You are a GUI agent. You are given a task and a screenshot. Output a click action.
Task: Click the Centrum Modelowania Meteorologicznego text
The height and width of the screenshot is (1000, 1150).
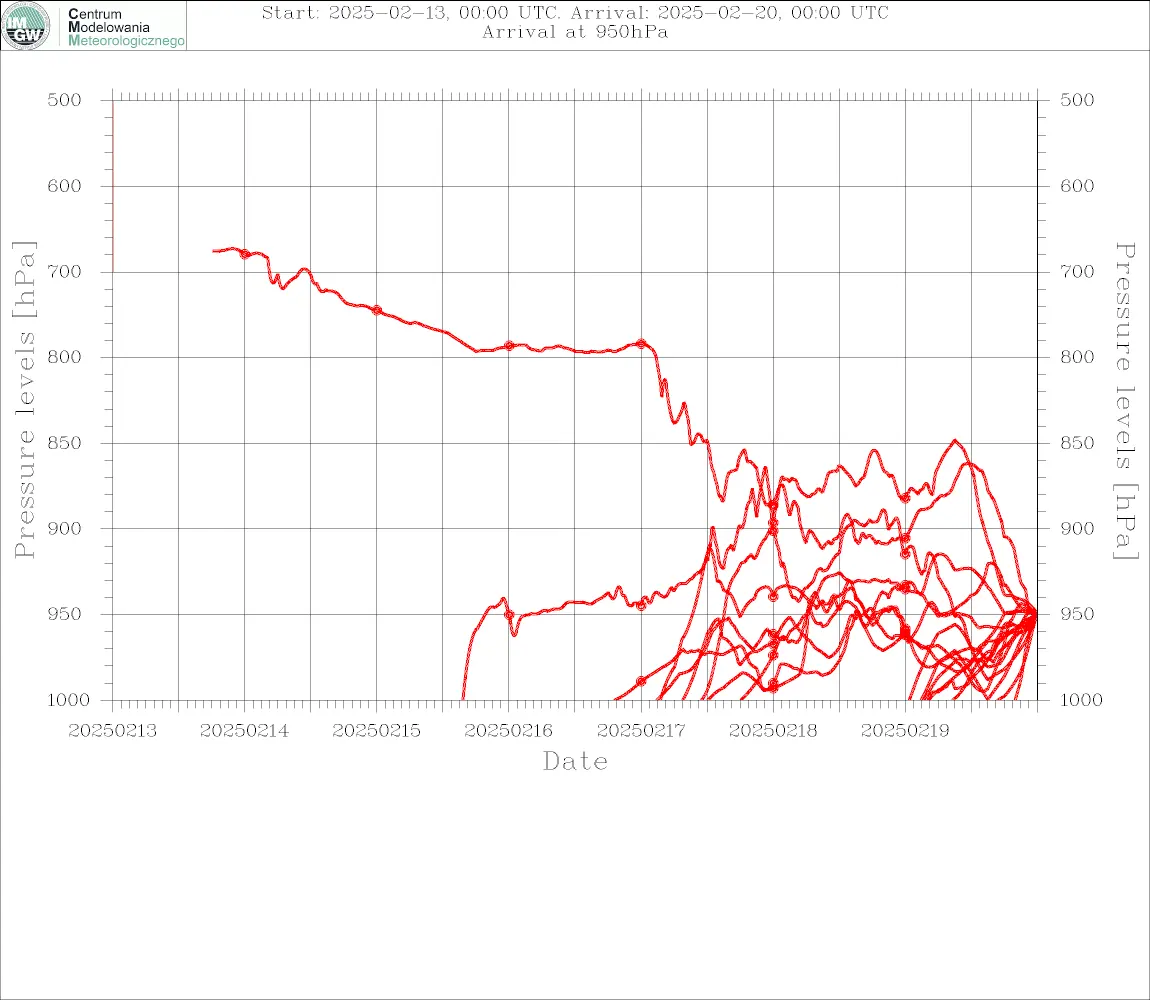coord(126,27)
